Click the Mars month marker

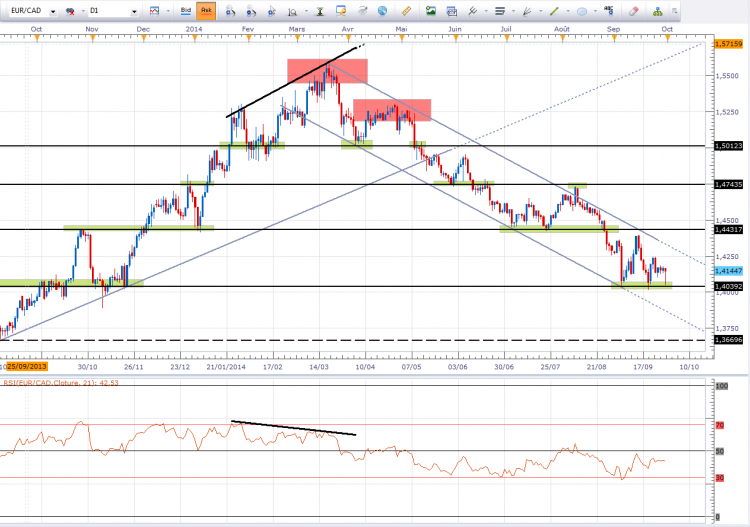click(297, 29)
